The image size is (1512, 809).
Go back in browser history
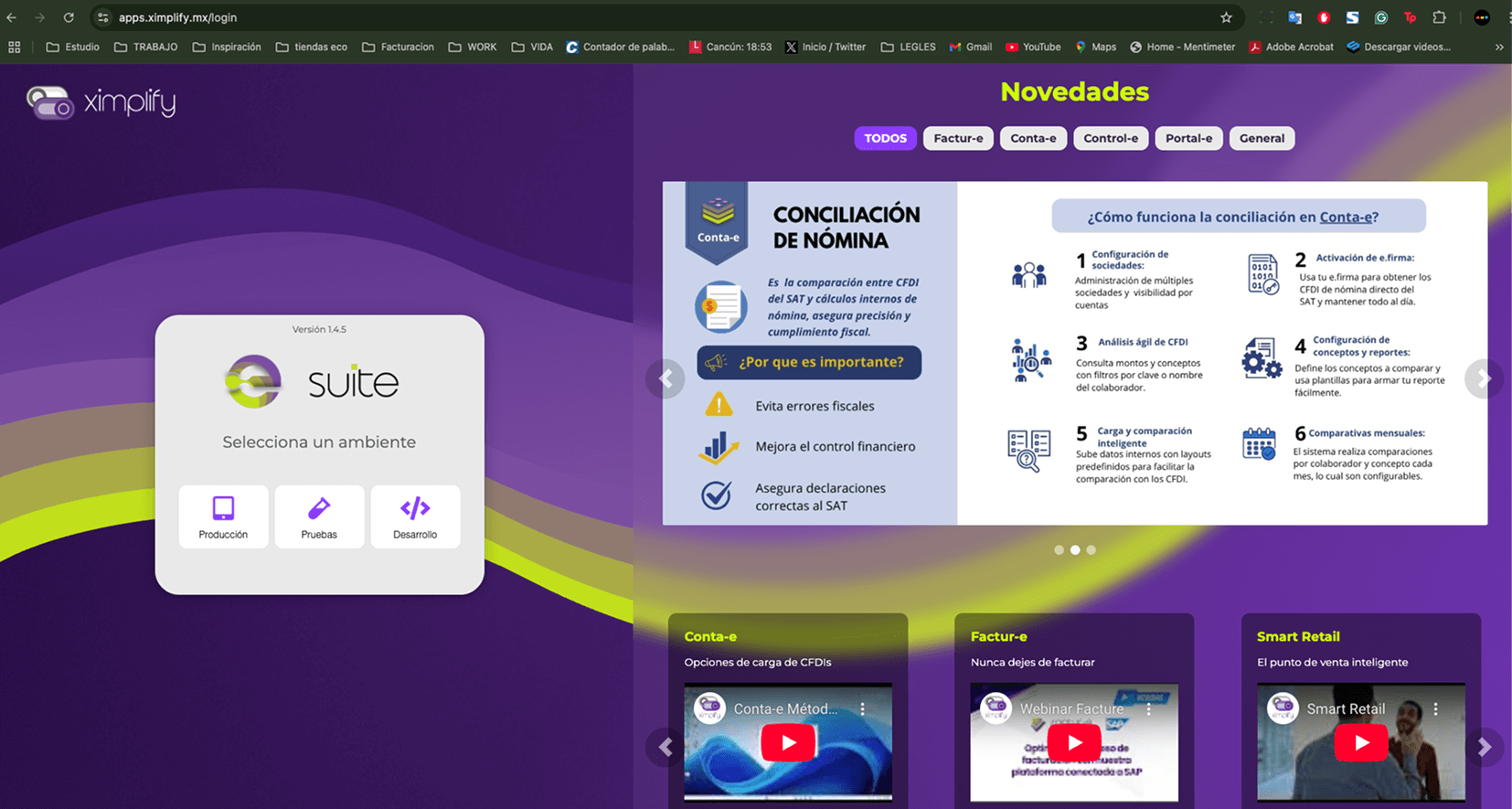12,17
